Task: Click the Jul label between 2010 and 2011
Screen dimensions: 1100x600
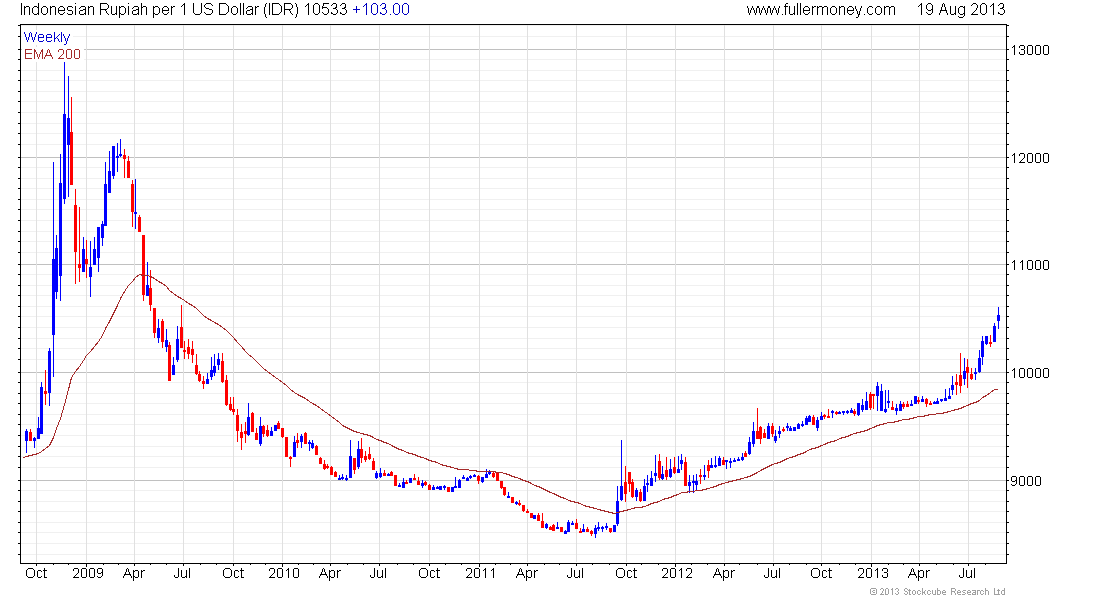Action: pos(378,573)
